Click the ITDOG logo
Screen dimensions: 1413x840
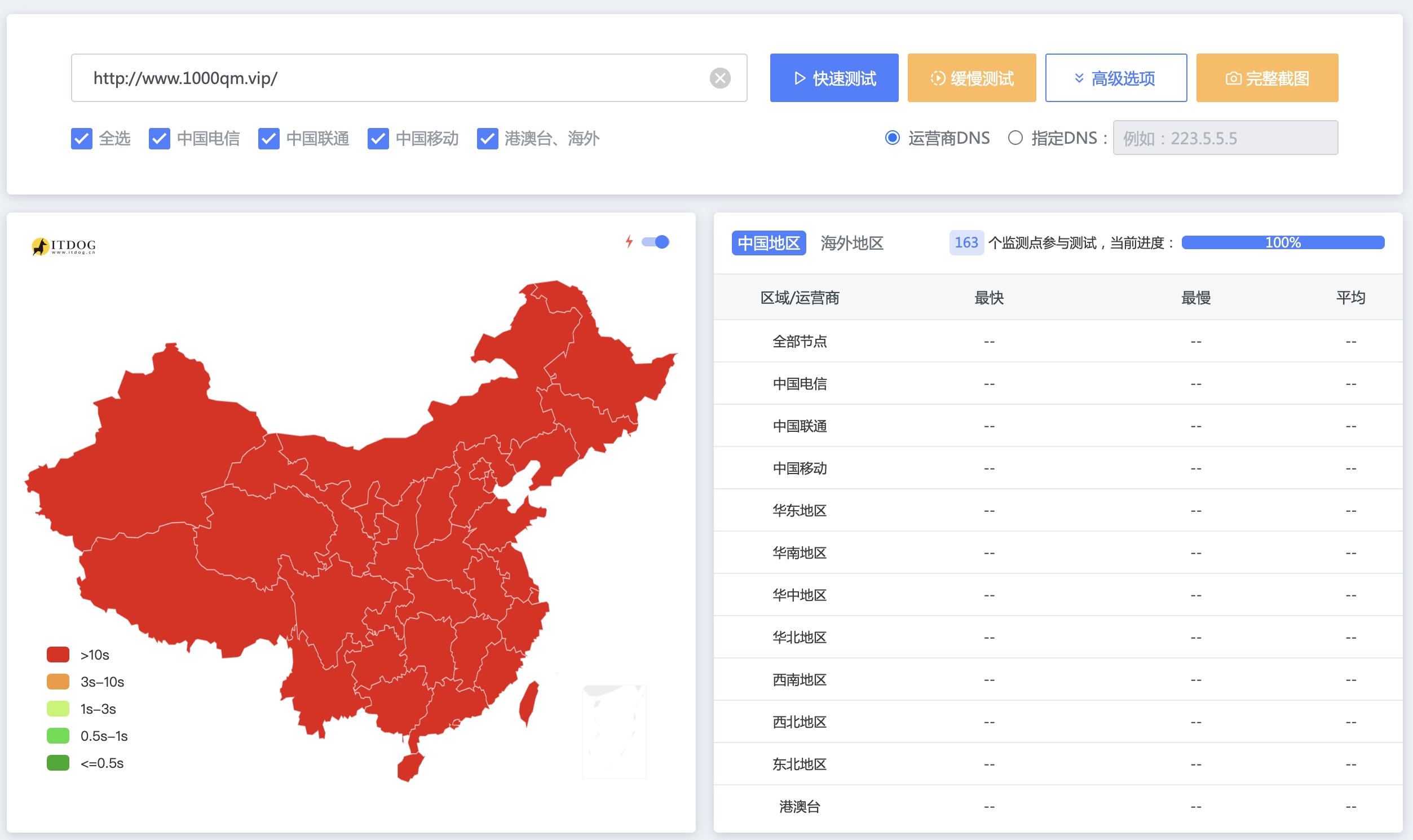(64, 246)
